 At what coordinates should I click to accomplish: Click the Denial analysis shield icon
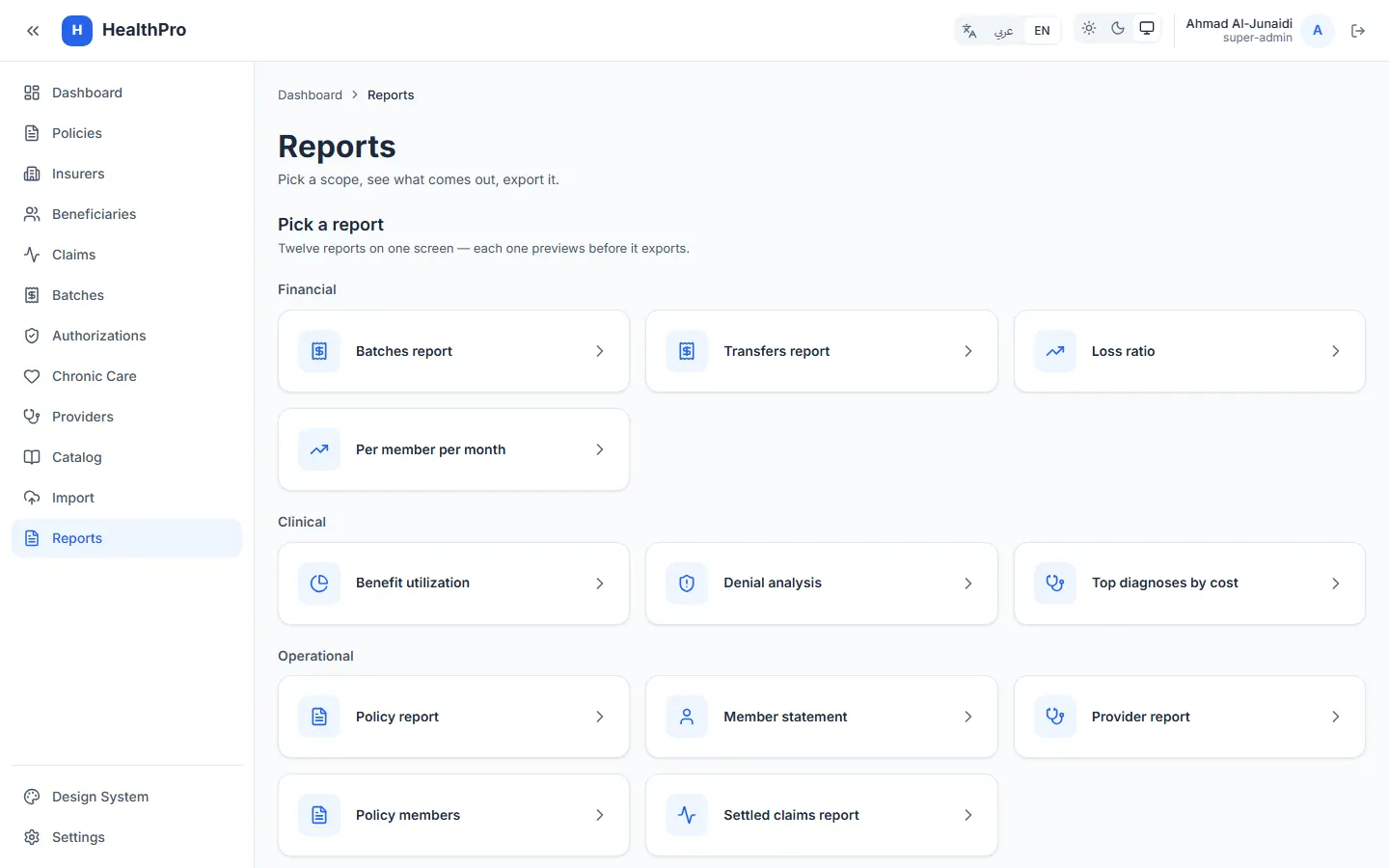coord(687,583)
